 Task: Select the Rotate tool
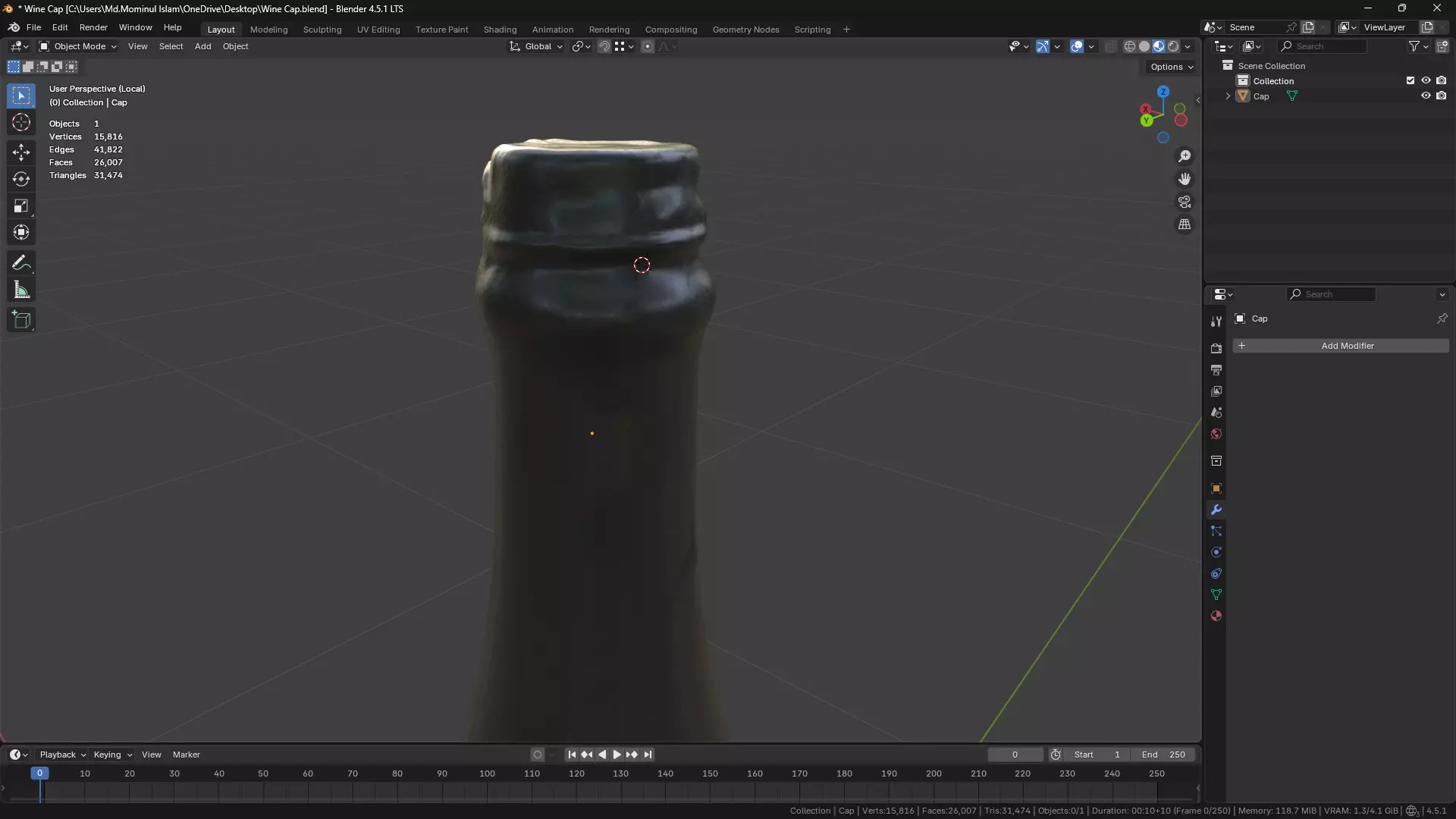[x=21, y=179]
